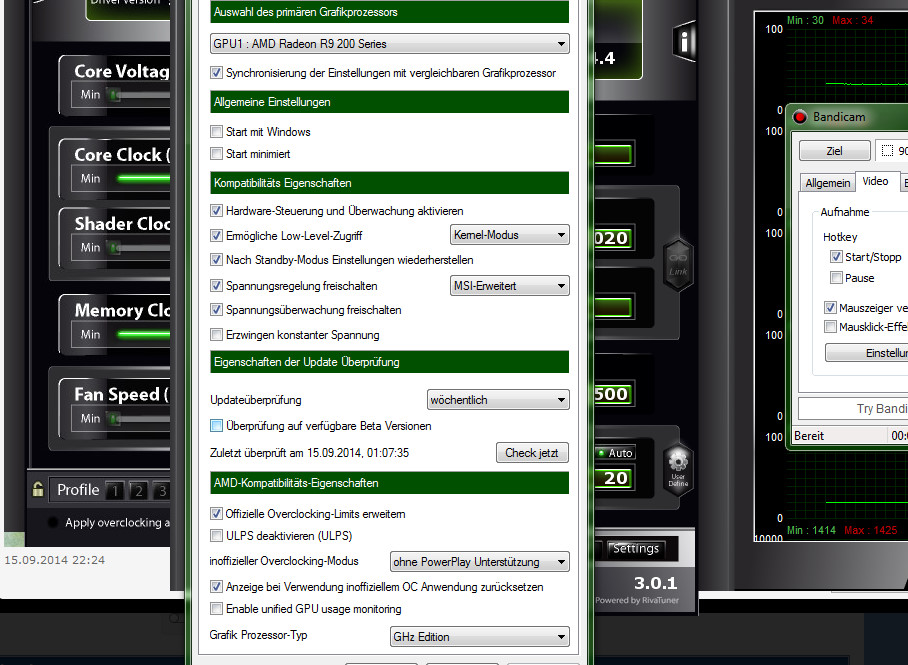
Task: Switch to Bandicam Allgemein tab
Action: pos(828,183)
